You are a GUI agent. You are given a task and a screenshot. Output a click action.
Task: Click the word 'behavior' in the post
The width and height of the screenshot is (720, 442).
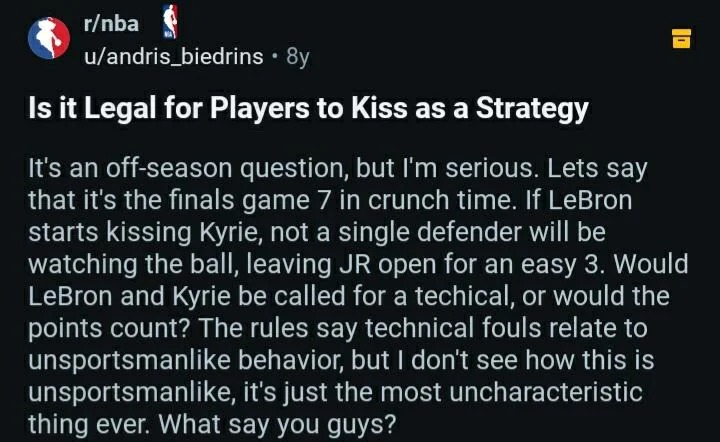pyautogui.click(x=290, y=360)
